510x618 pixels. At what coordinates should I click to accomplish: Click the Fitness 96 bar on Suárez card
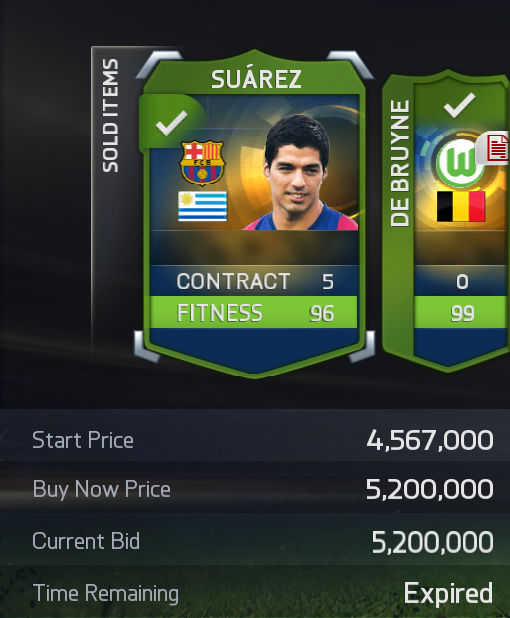(x=254, y=313)
